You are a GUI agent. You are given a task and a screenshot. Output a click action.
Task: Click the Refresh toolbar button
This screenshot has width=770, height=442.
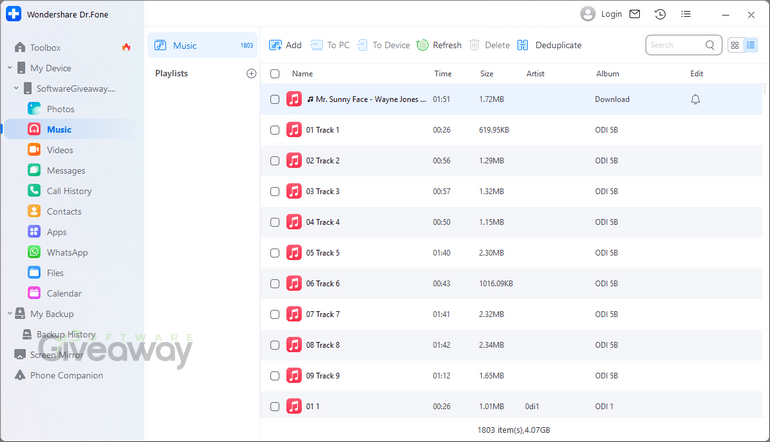[439, 45]
